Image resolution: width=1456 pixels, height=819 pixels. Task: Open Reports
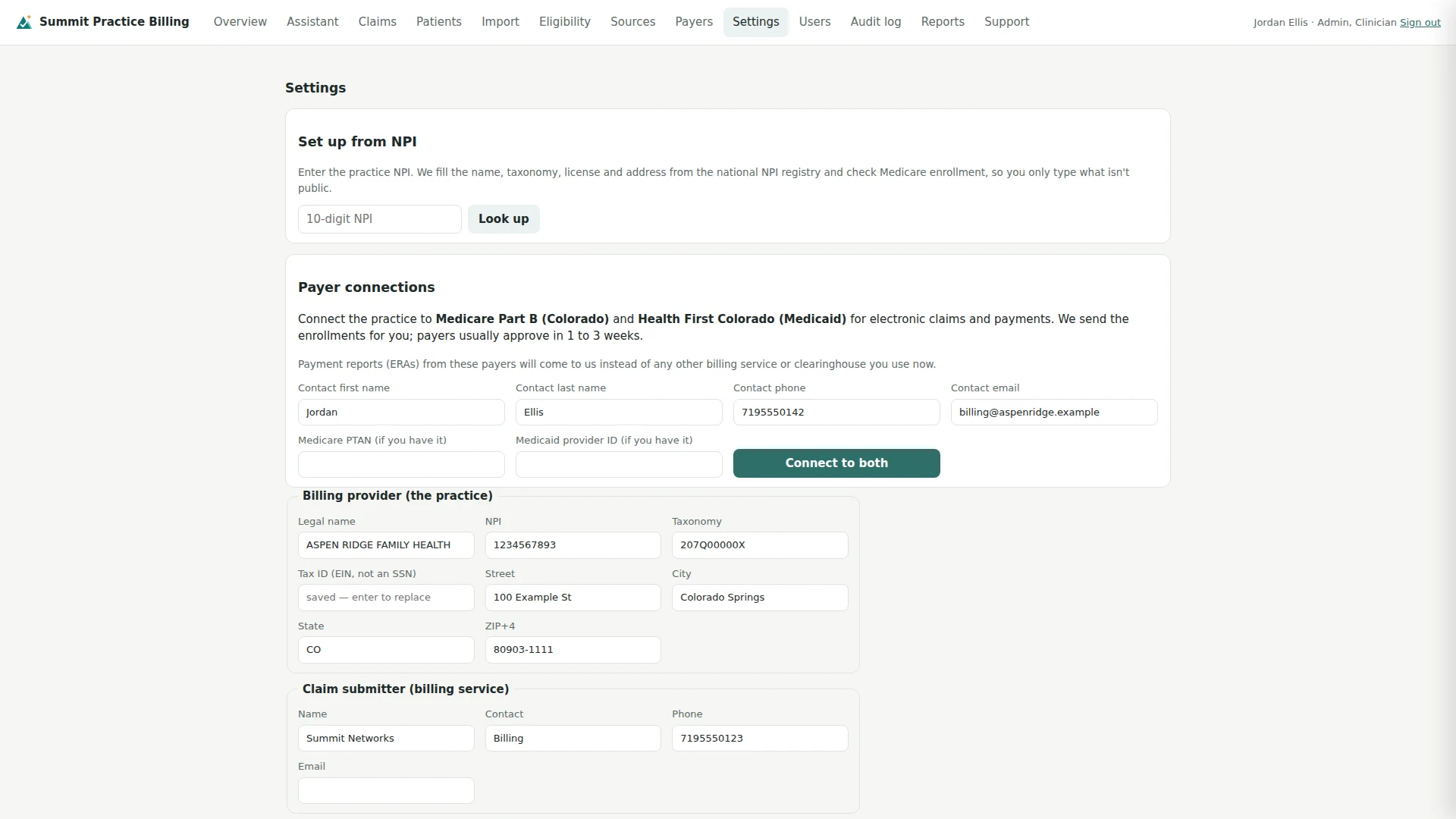(943, 22)
